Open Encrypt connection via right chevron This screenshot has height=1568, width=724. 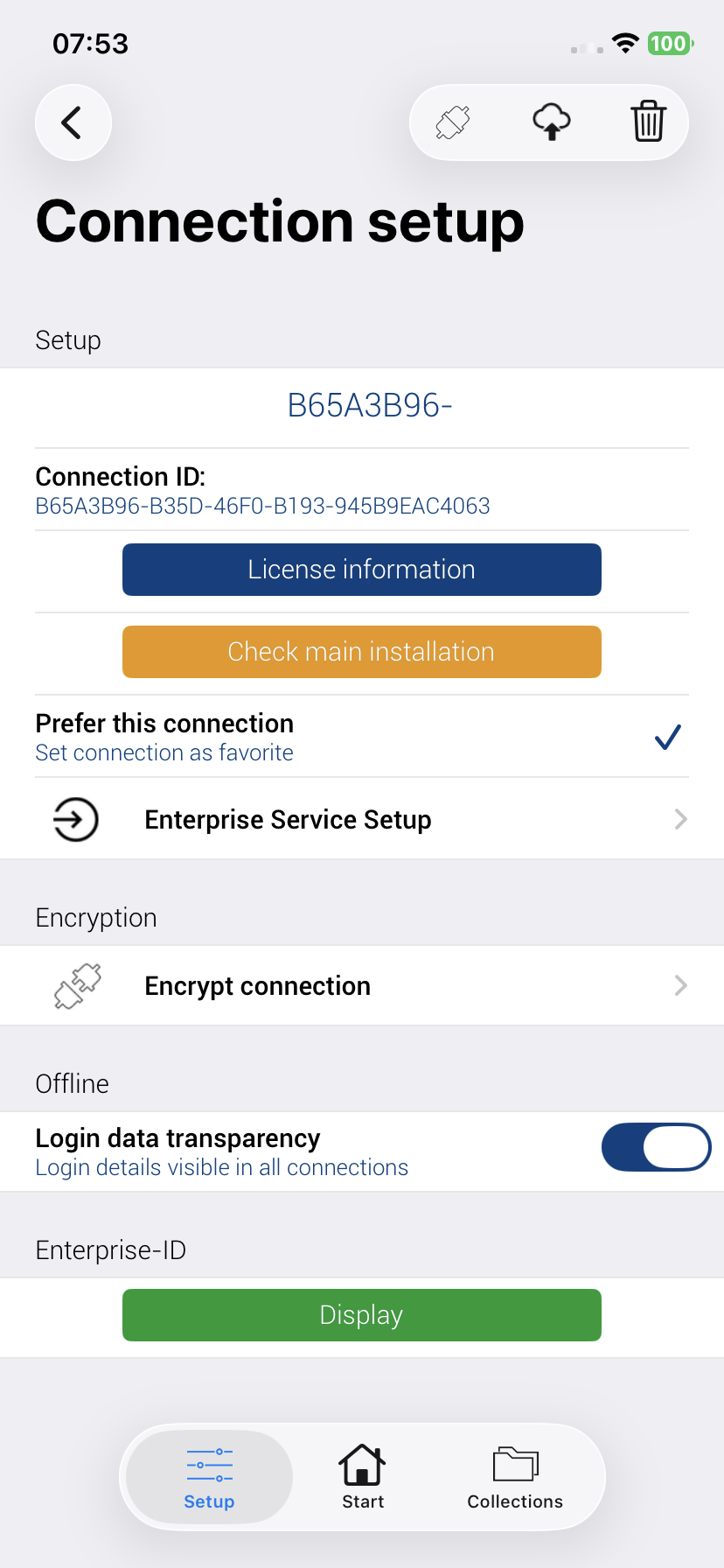tap(680, 986)
